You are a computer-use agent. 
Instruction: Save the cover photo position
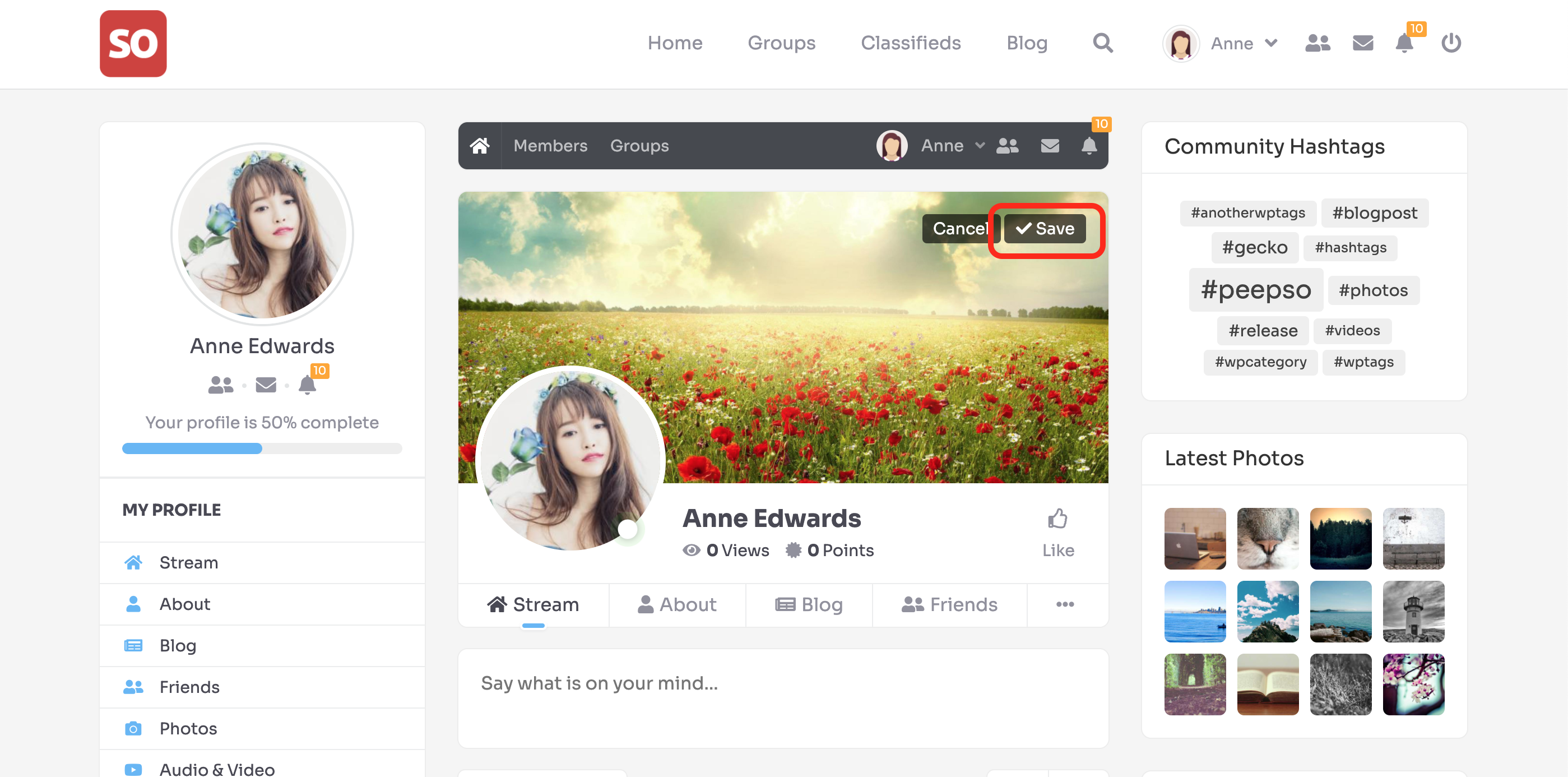tap(1045, 229)
